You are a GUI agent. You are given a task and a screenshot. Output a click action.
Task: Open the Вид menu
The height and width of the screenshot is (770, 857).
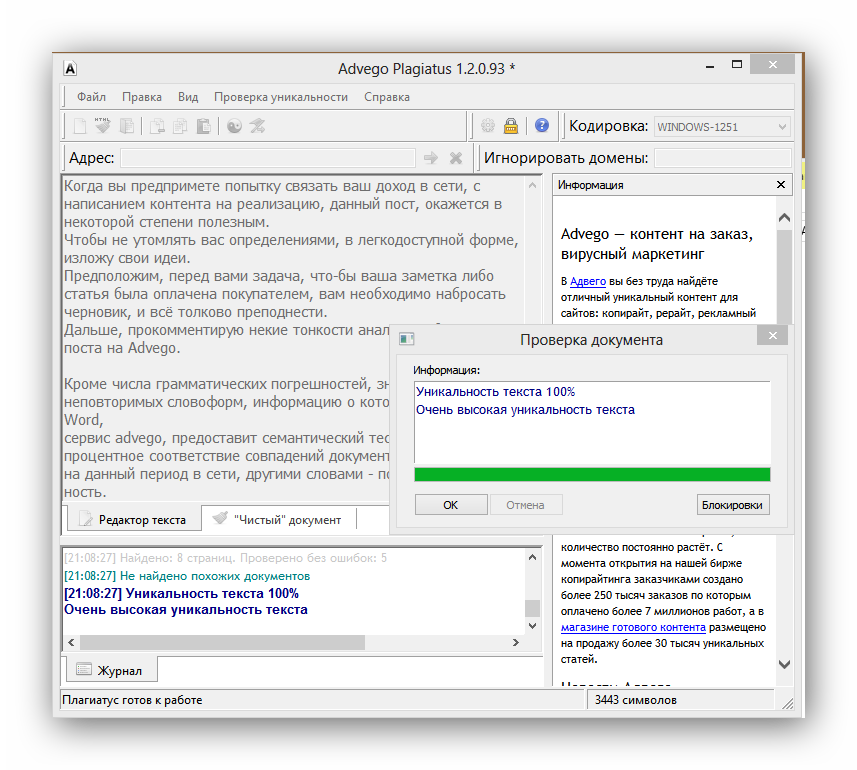point(188,97)
